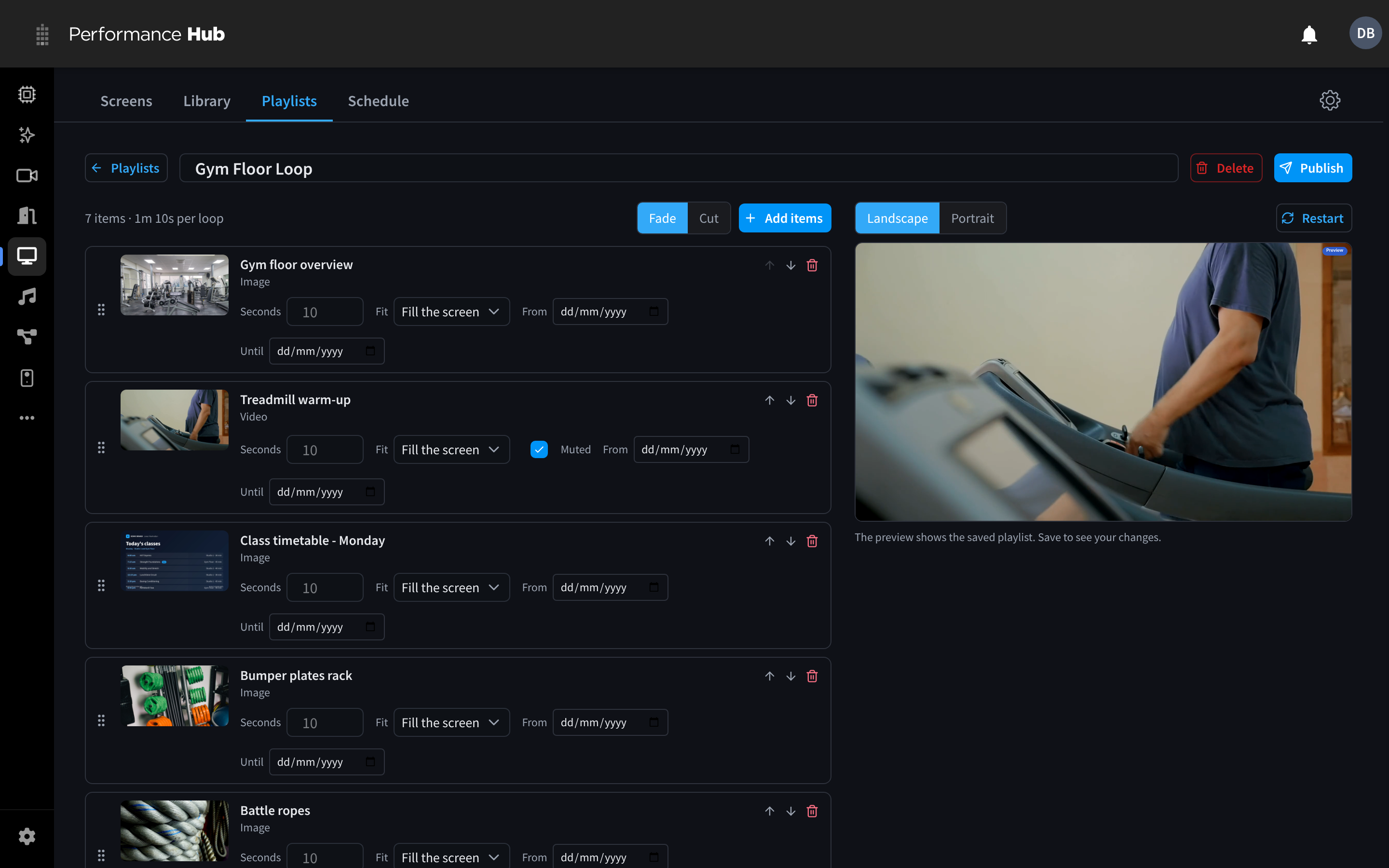Switch preview to Portrait
This screenshot has width=1389, height=868.
click(972, 218)
